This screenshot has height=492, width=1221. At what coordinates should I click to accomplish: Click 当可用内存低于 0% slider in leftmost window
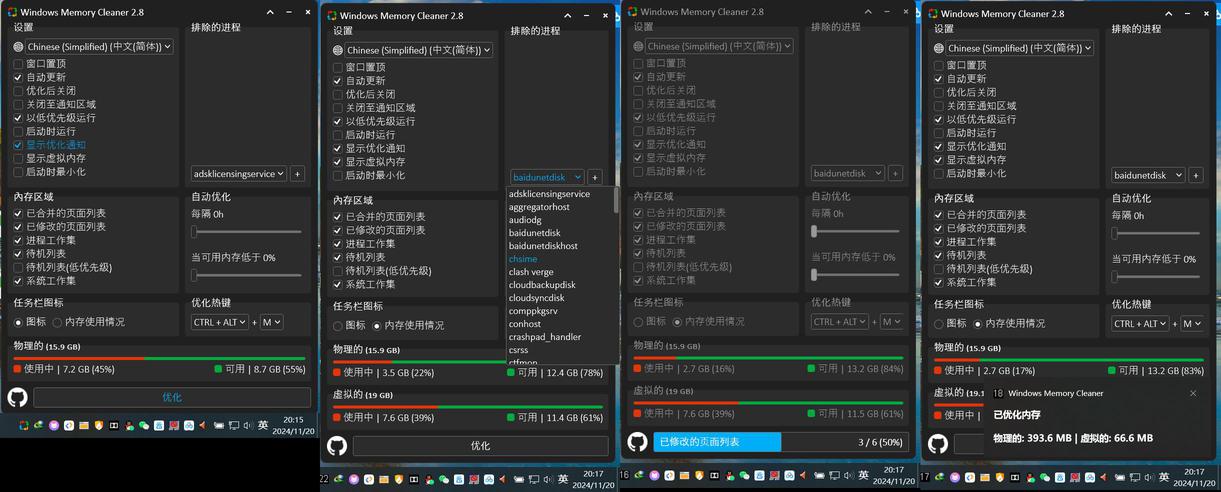tap(247, 274)
